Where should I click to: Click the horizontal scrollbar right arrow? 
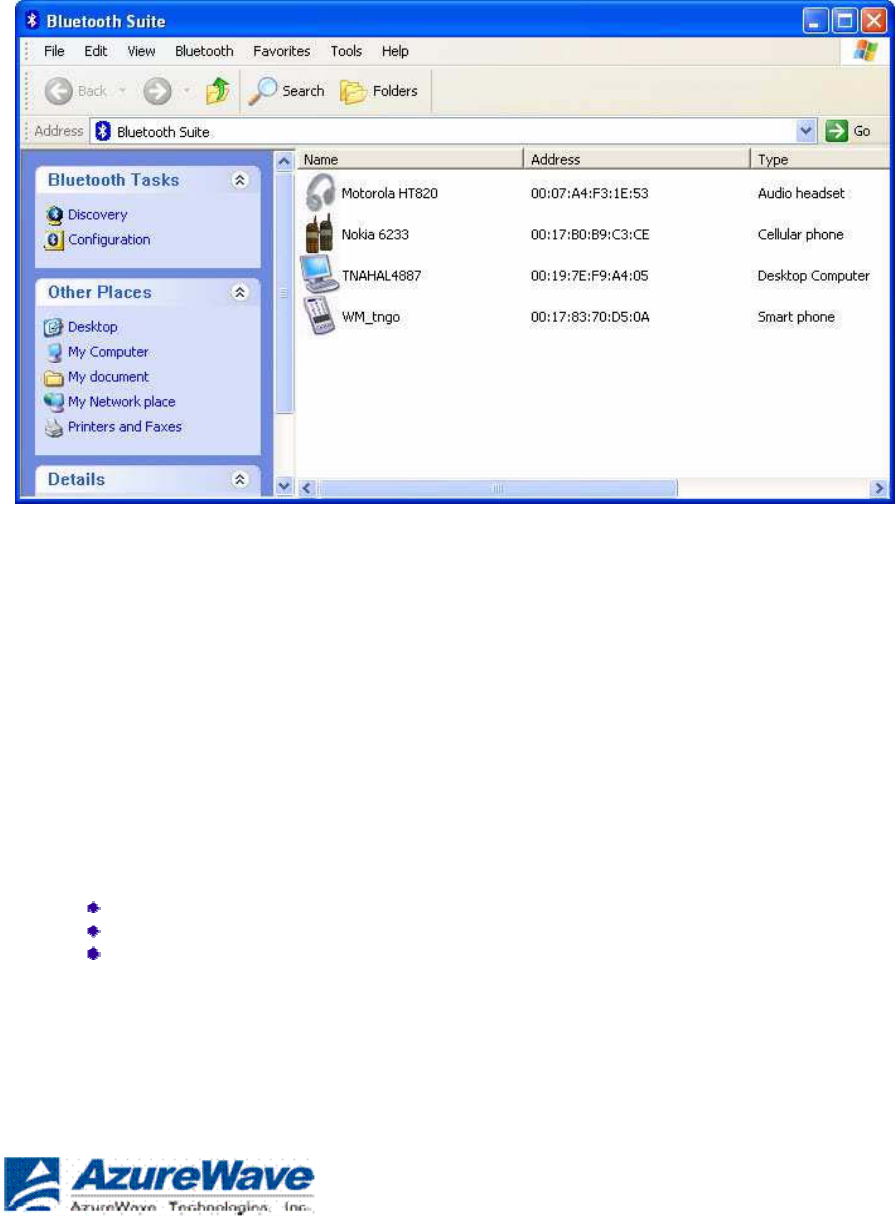[x=880, y=488]
